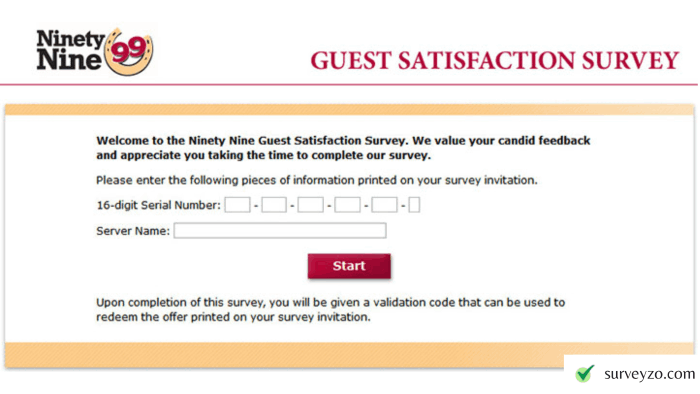Focus the first serial number box
This screenshot has height=394, width=700.
[x=238, y=205]
